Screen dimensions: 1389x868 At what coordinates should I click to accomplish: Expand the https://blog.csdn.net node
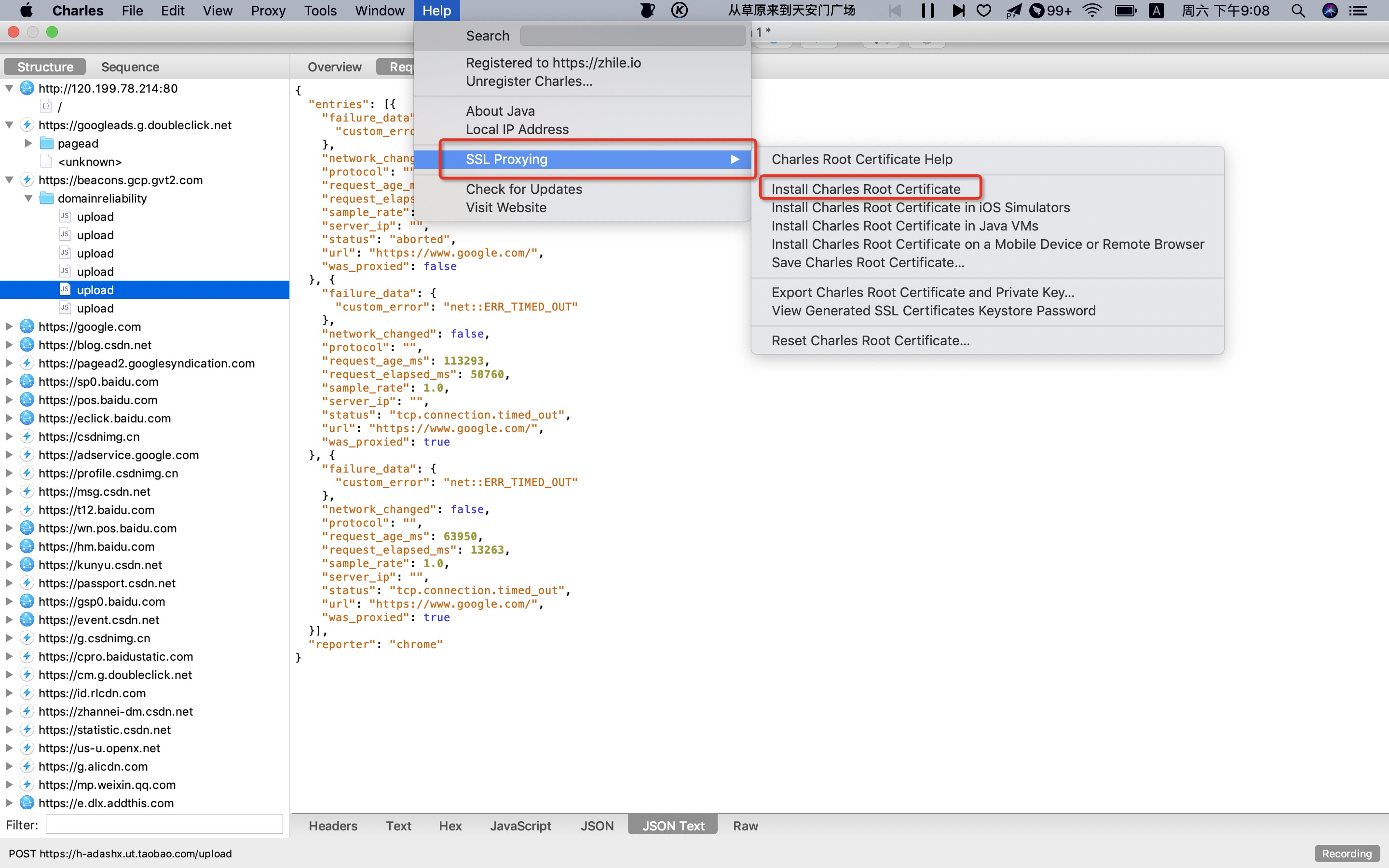tap(9, 345)
